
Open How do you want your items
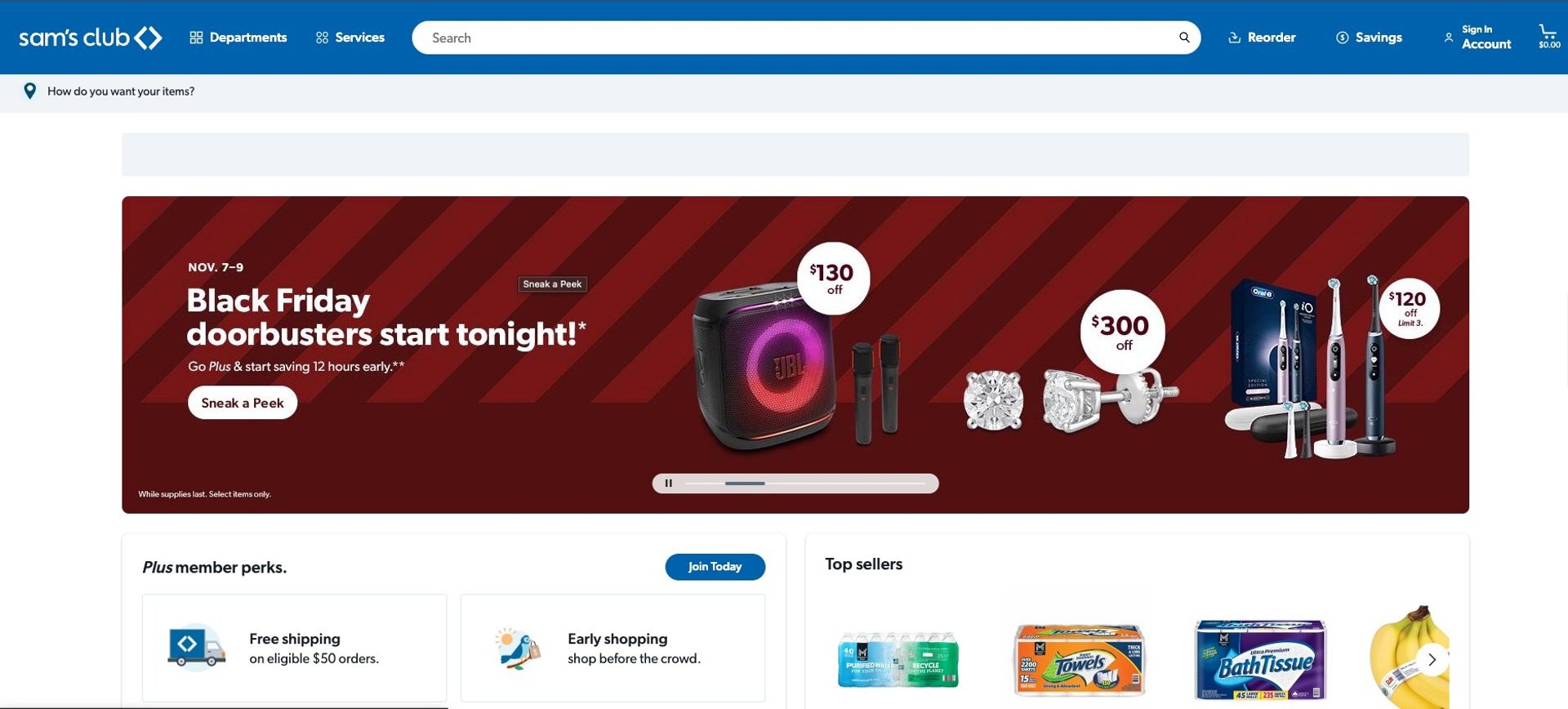tap(121, 91)
